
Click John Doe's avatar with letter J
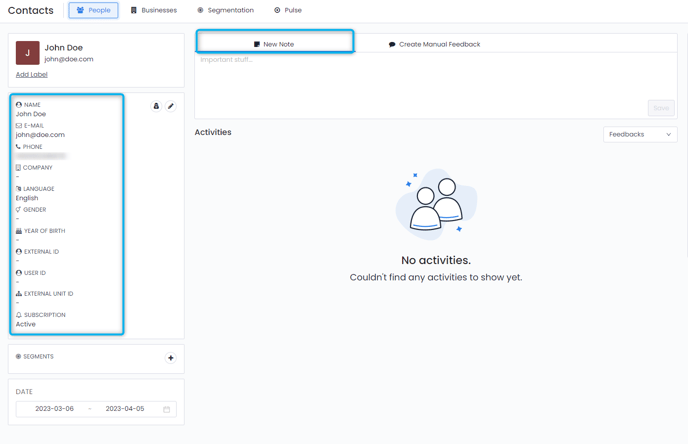click(27, 52)
